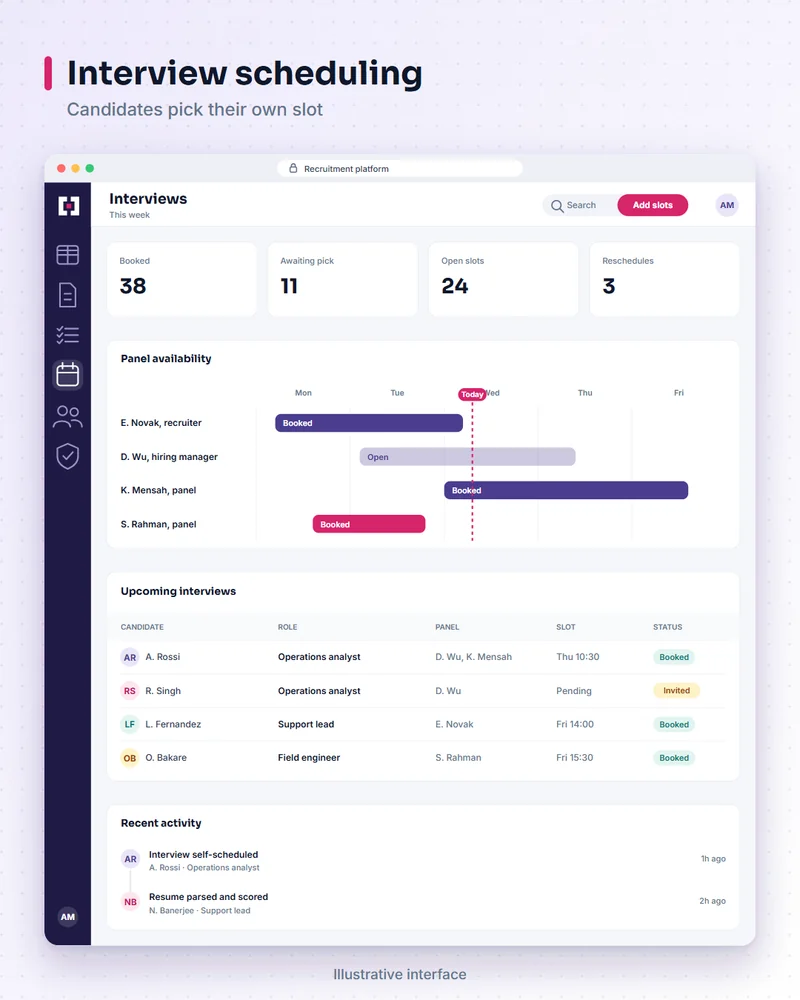Click 'Field engineer' role cell
800x1000 pixels.
coord(309,758)
